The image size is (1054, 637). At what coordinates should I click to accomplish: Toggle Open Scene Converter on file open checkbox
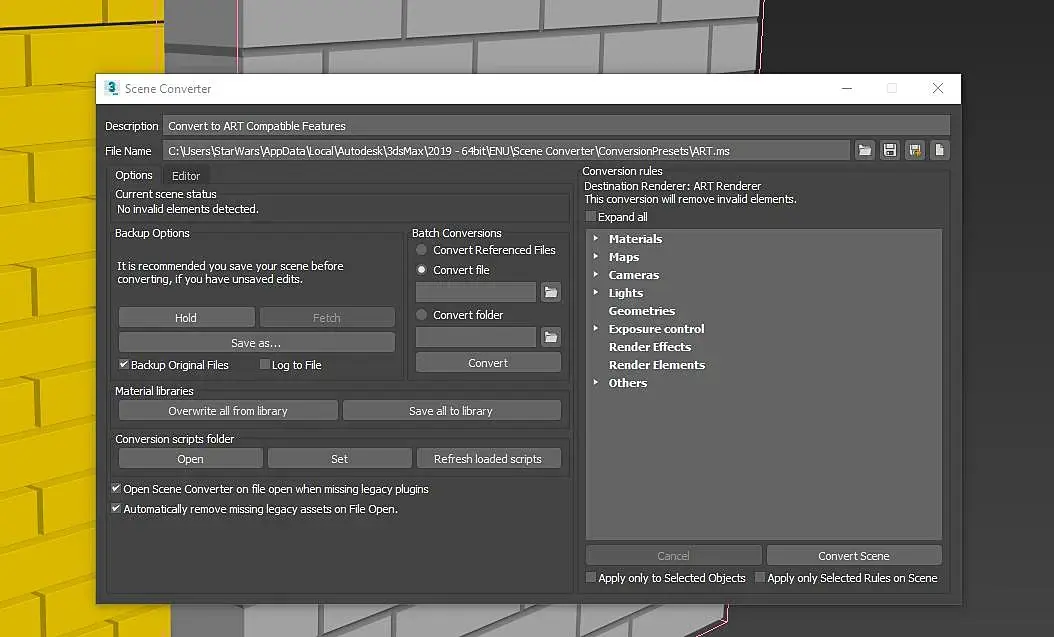116,489
